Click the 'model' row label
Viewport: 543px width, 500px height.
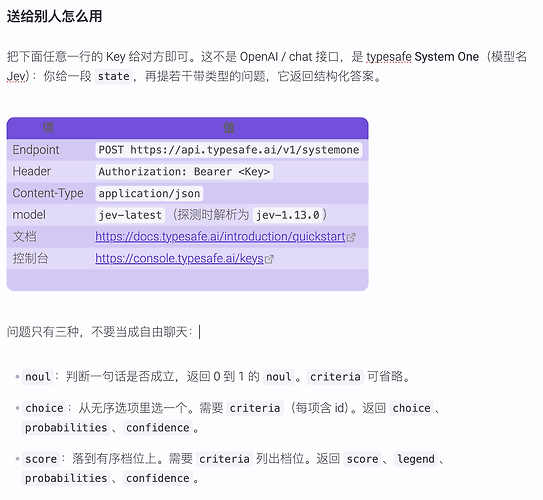pyautogui.click(x=29, y=215)
